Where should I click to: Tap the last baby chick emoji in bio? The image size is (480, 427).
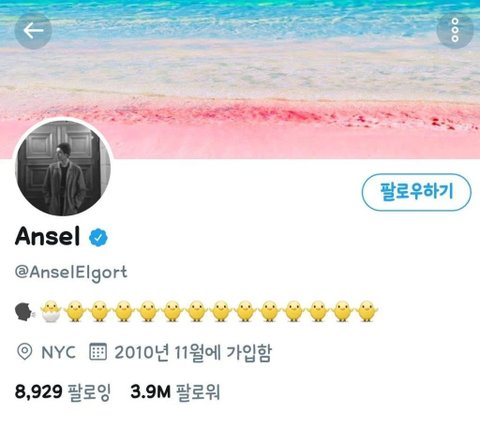pos(367,311)
